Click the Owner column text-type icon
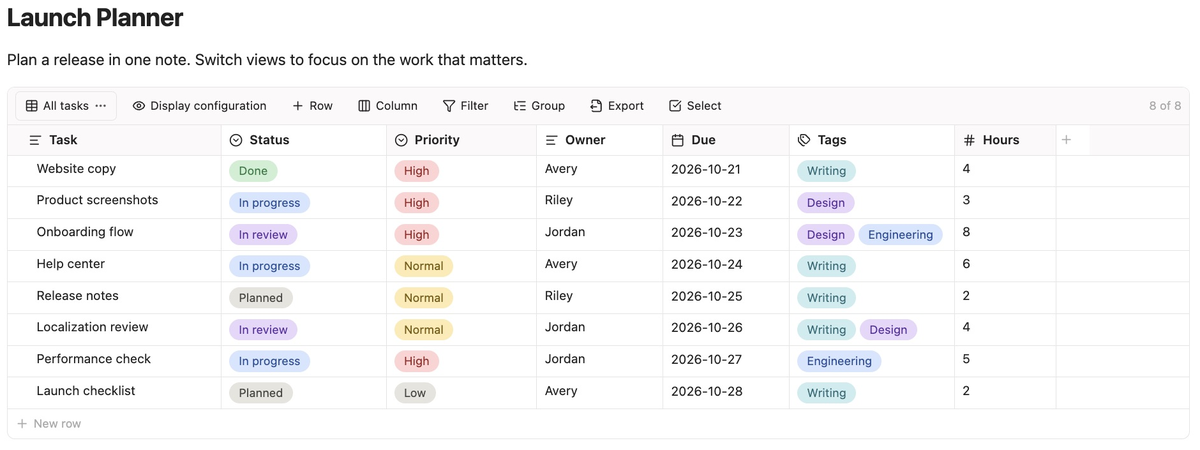This screenshot has height=450, width=1200. click(x=551, y=140)
